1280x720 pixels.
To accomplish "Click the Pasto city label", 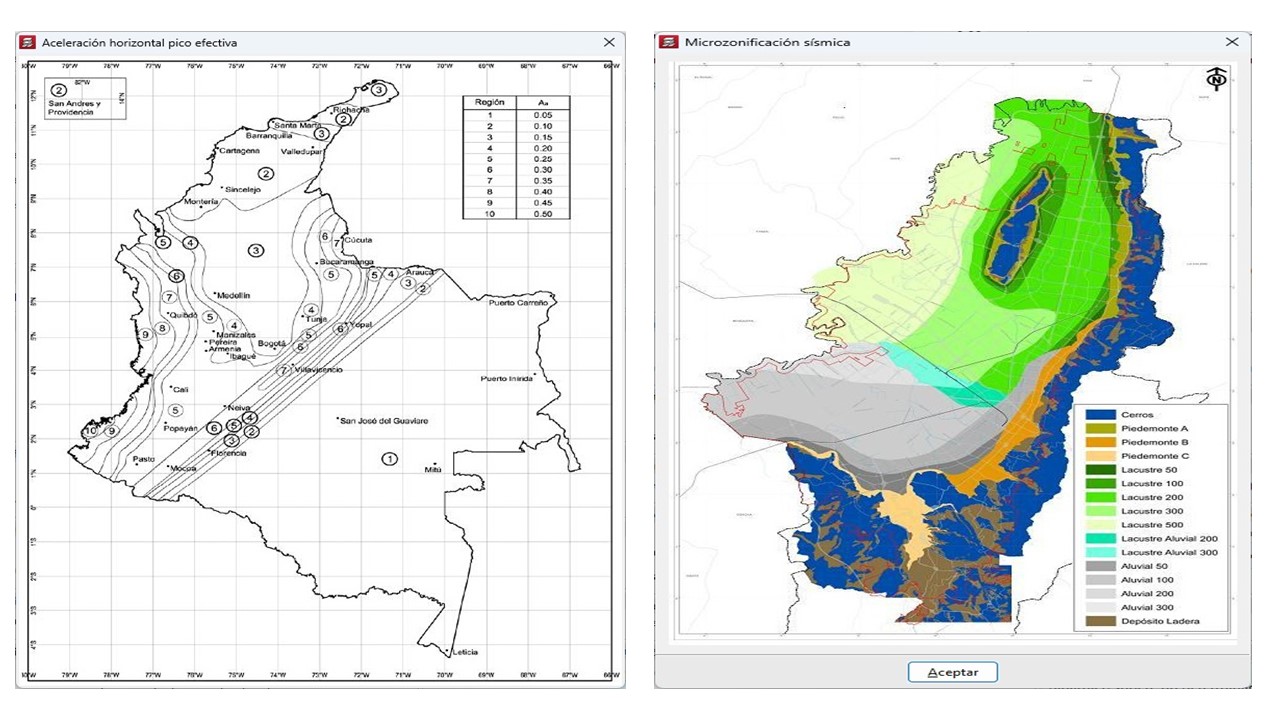I will click(145, 460).
